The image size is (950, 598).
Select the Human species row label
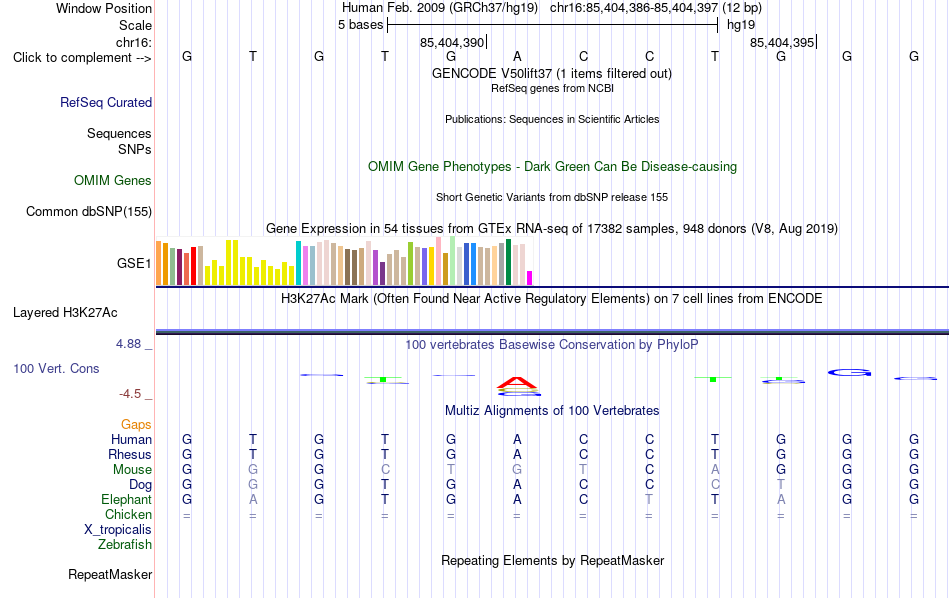[131, 439]
